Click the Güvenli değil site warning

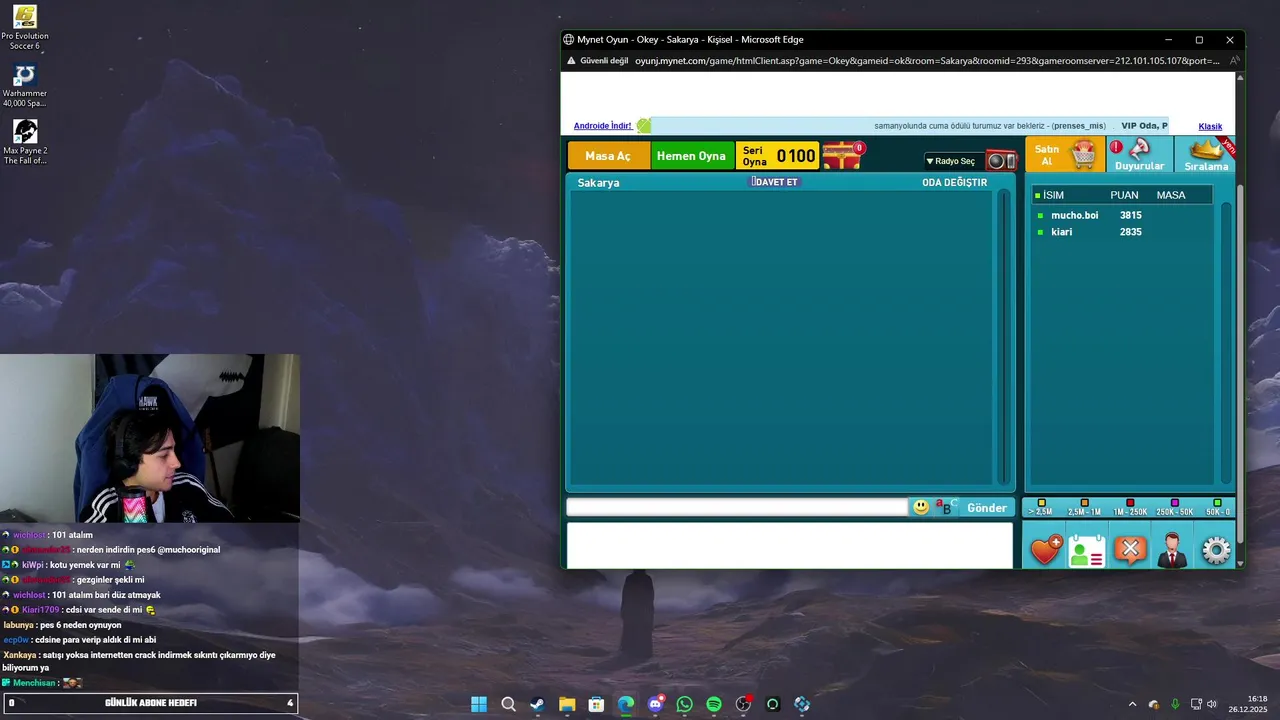click(597, 61)
